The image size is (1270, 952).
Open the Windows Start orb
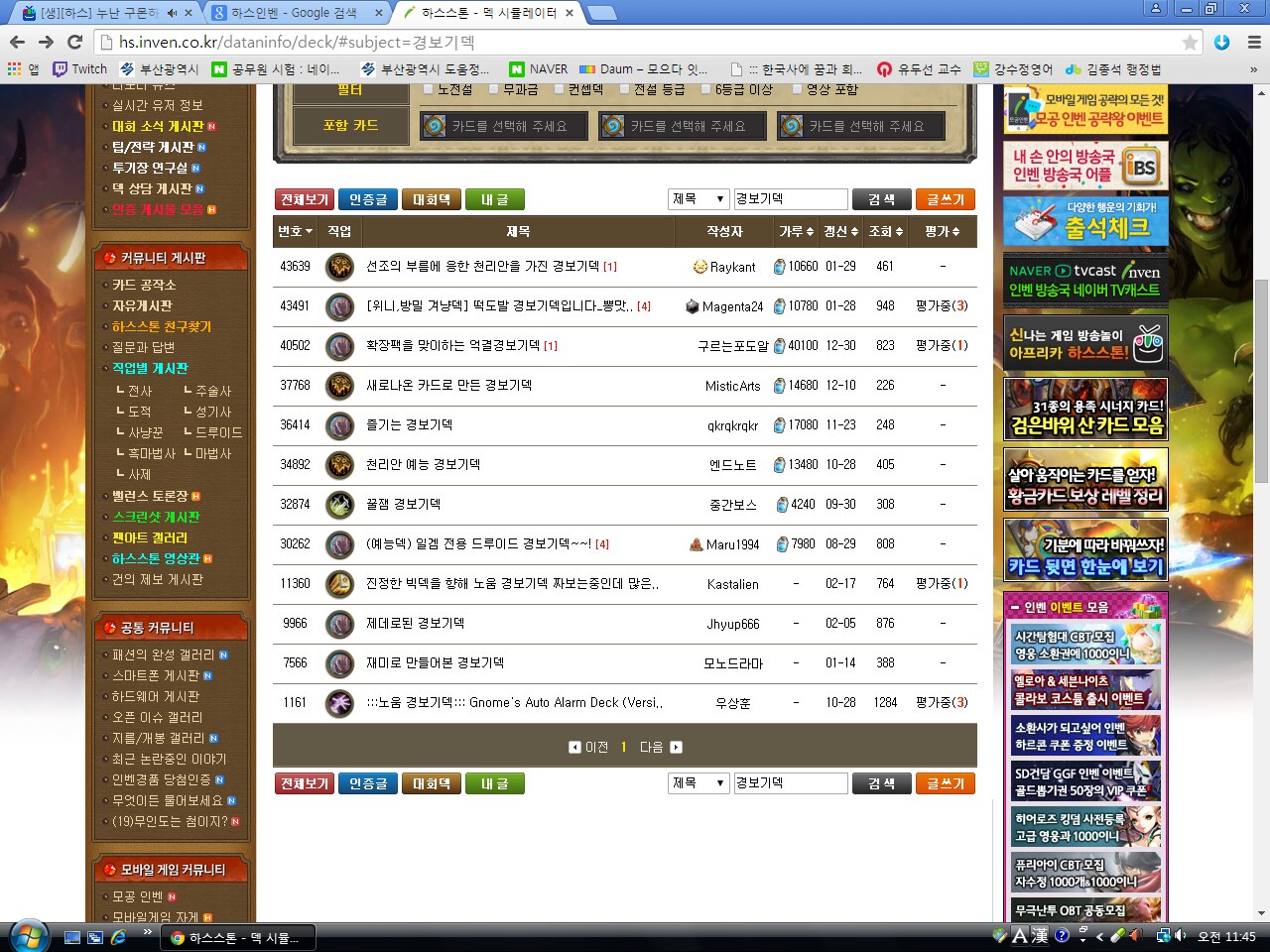(28, 936)
